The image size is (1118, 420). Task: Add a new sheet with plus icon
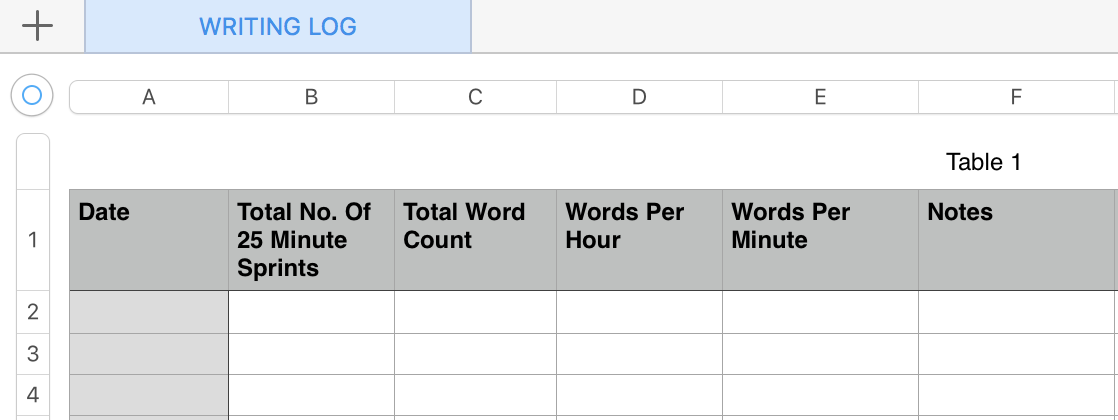(37, 26)
